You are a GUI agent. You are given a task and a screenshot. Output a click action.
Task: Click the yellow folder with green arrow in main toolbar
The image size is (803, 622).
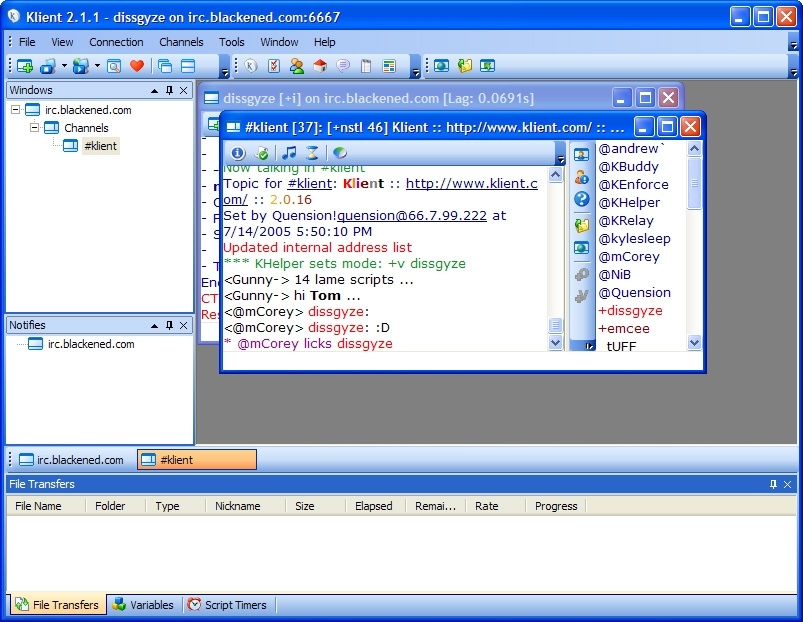464,66
